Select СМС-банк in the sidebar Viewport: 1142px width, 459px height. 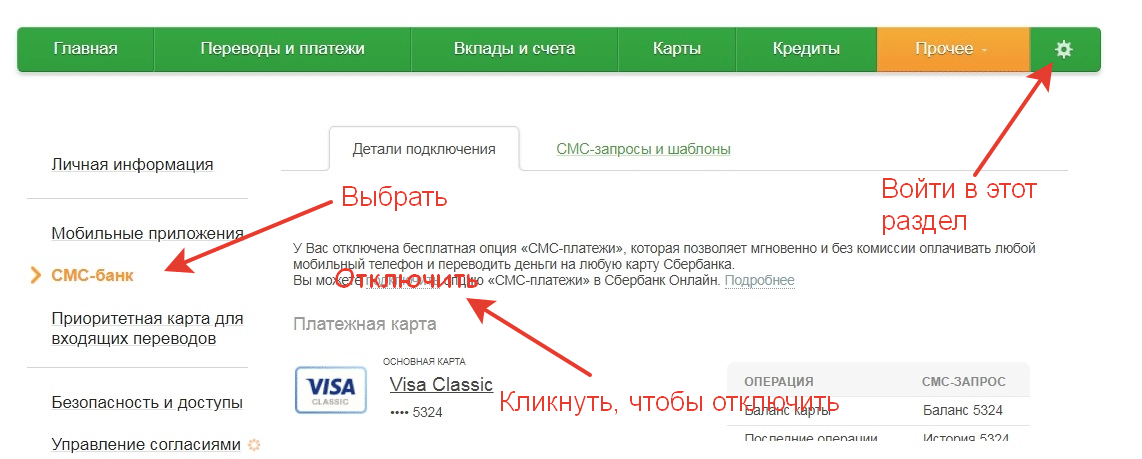pyautogui.click(x=92, y=275)
